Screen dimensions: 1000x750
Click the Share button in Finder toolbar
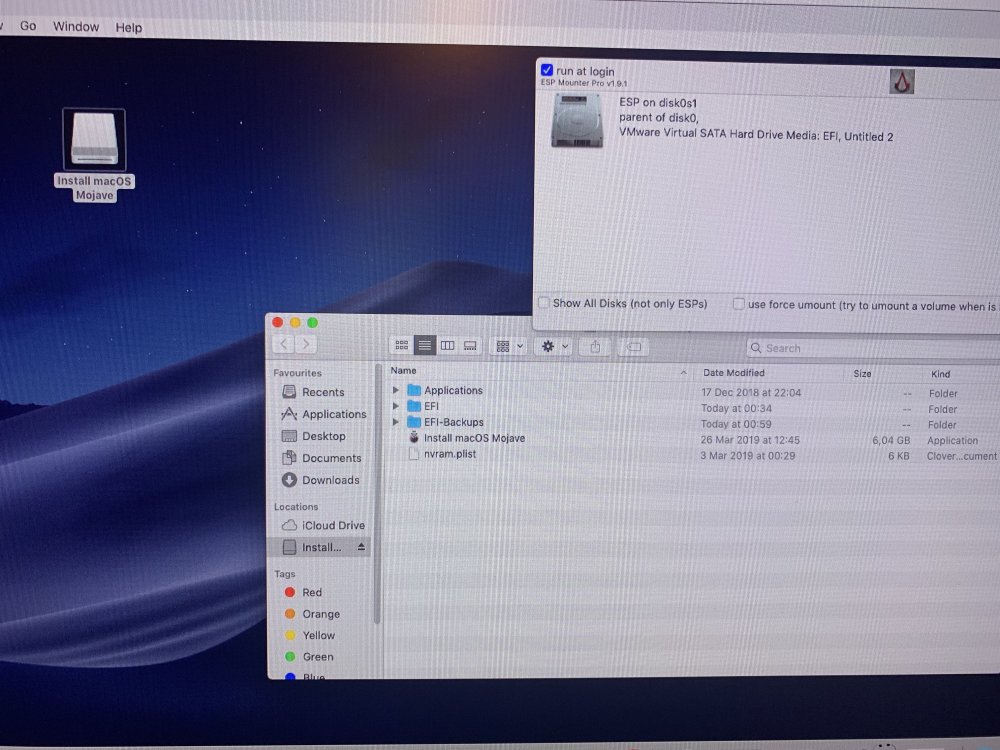tap(595, 347)
